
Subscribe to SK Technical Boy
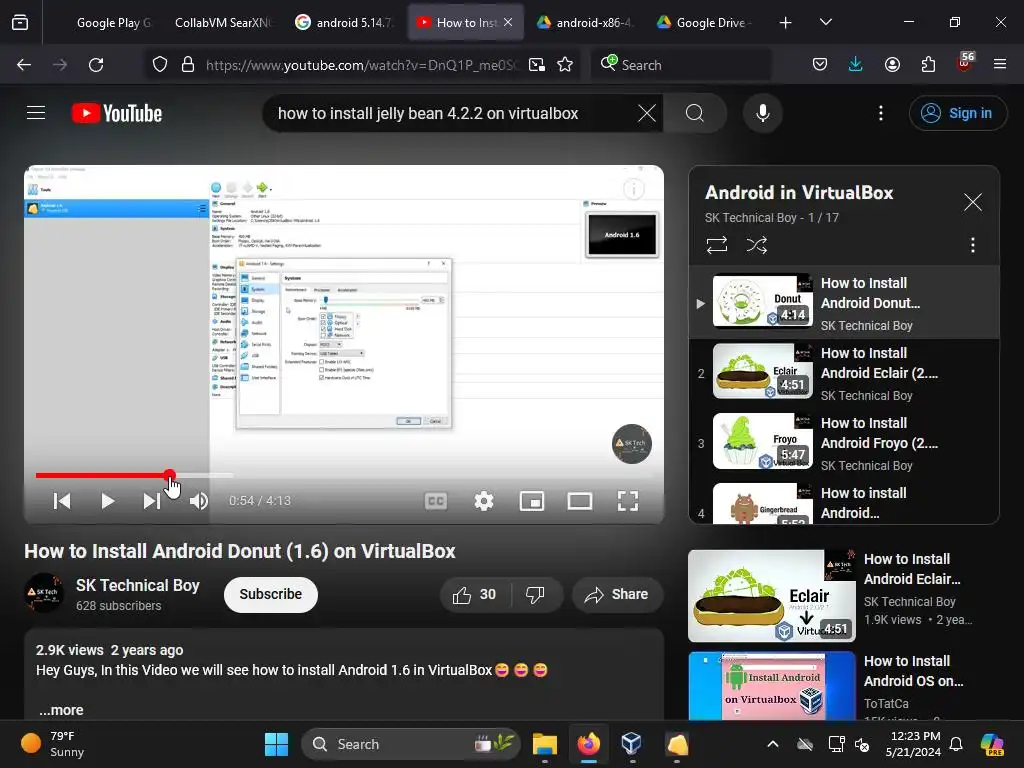click(270, 594)
